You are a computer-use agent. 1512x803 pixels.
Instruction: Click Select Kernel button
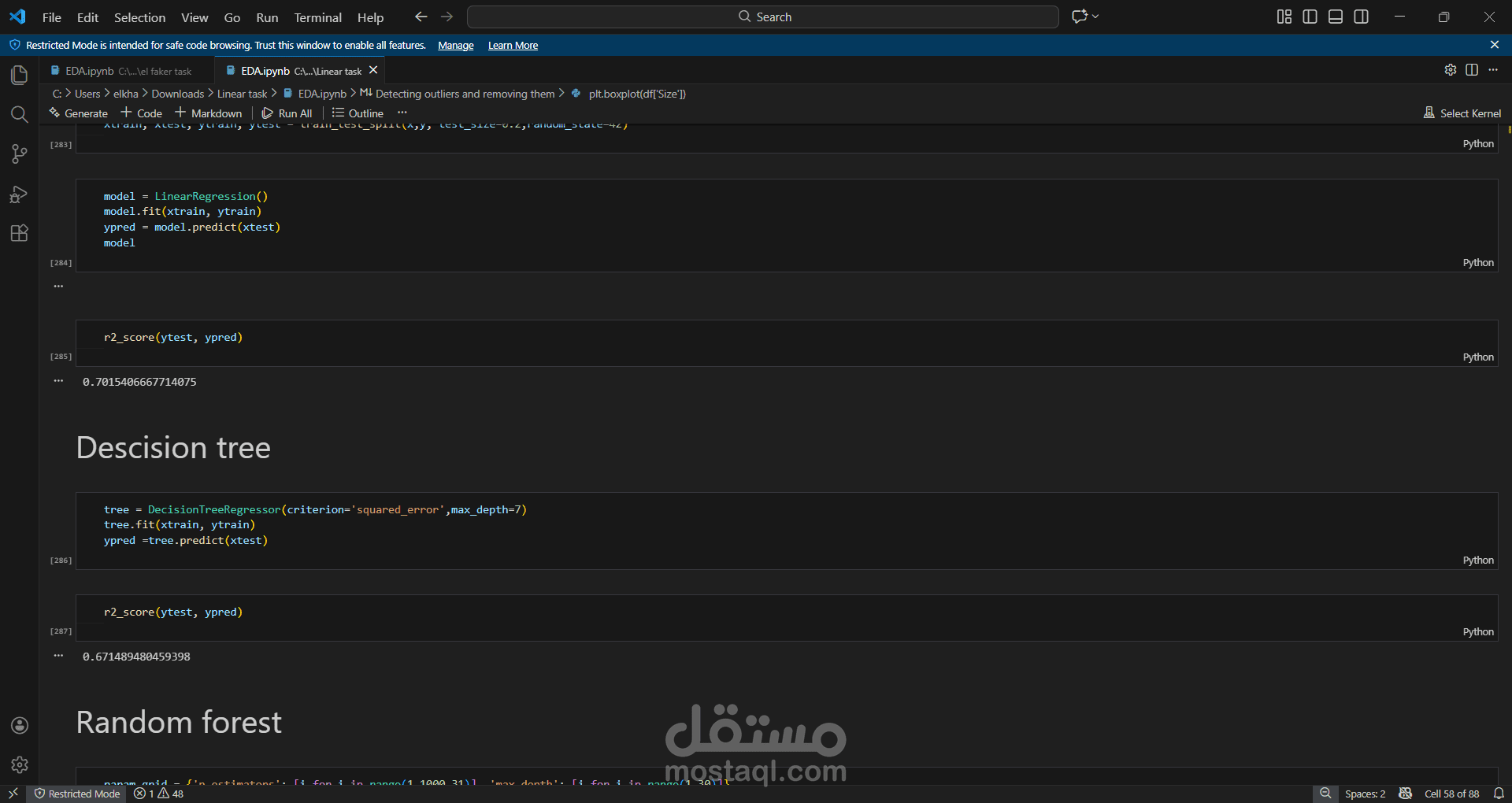pyautogui.click(x=1462, y=113)
